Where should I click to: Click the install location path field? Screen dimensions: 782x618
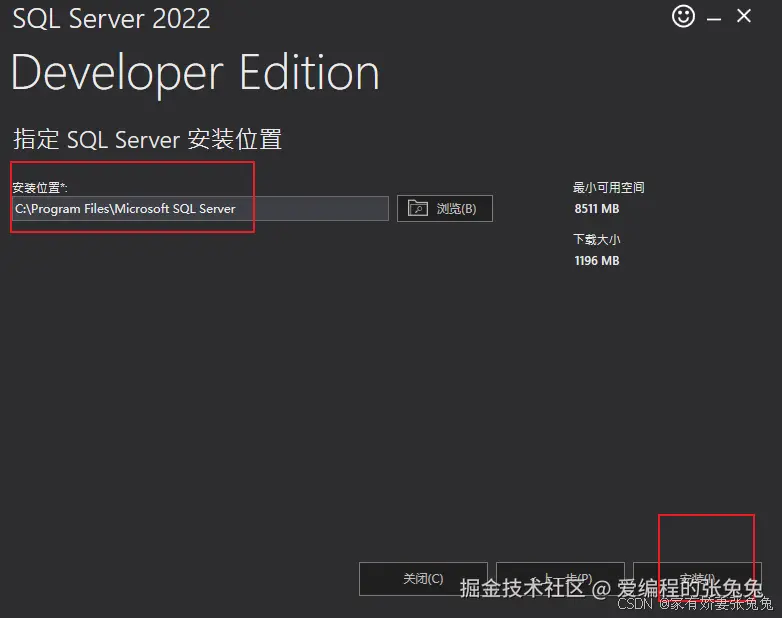tap(200, 208)
